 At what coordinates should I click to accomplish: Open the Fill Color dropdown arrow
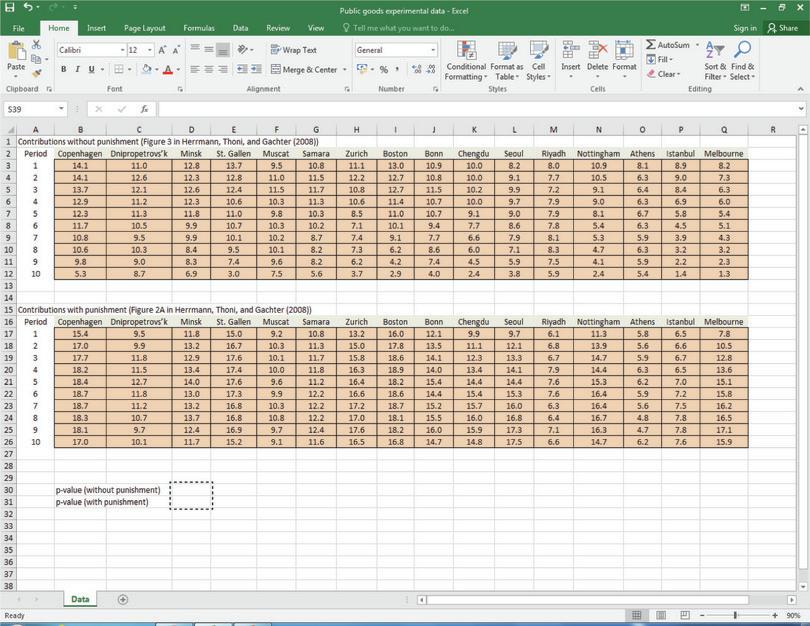pos(155,71)
